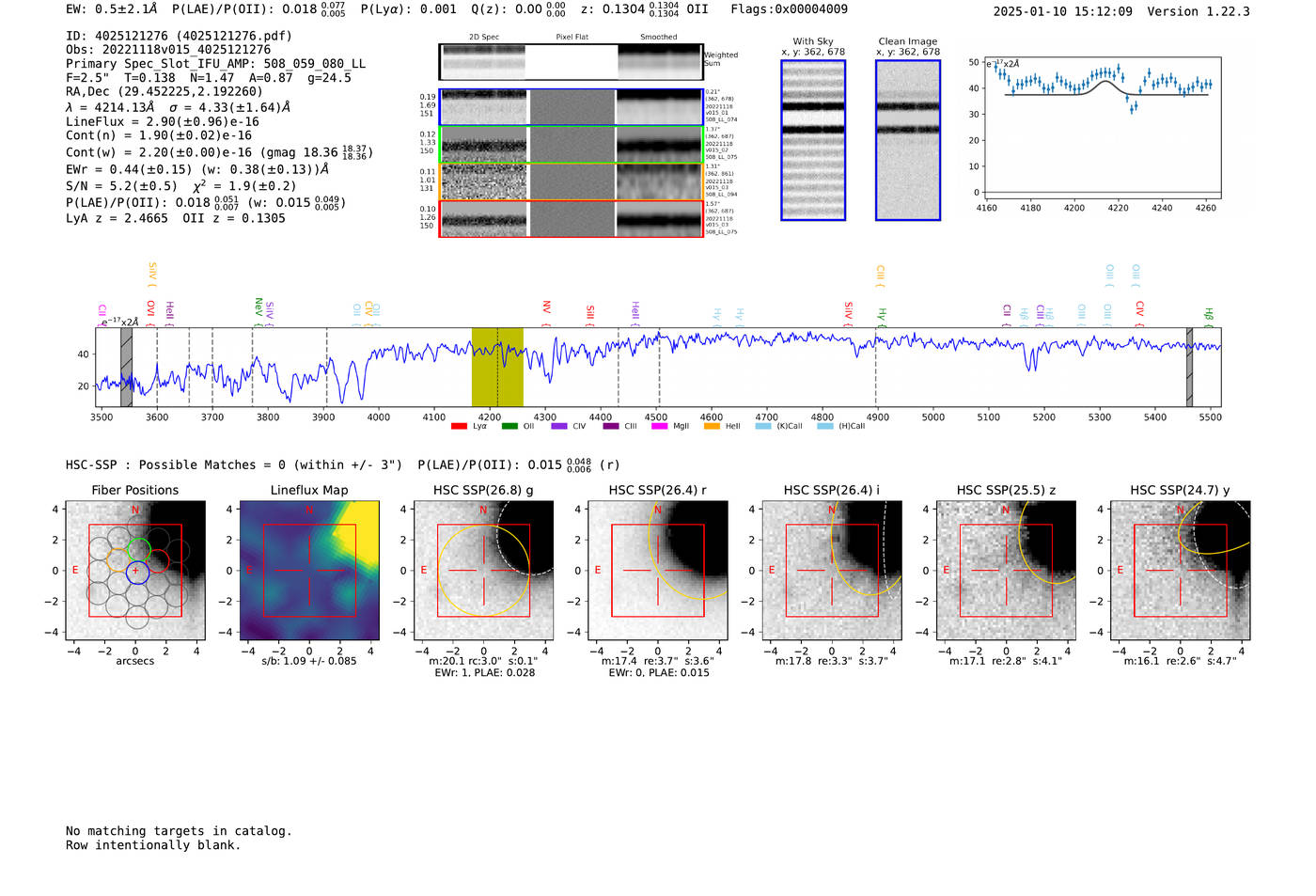Open the HSC SSP(25.5) z image
This screenshot has width=1316, height=896.
click(1006, 570)
